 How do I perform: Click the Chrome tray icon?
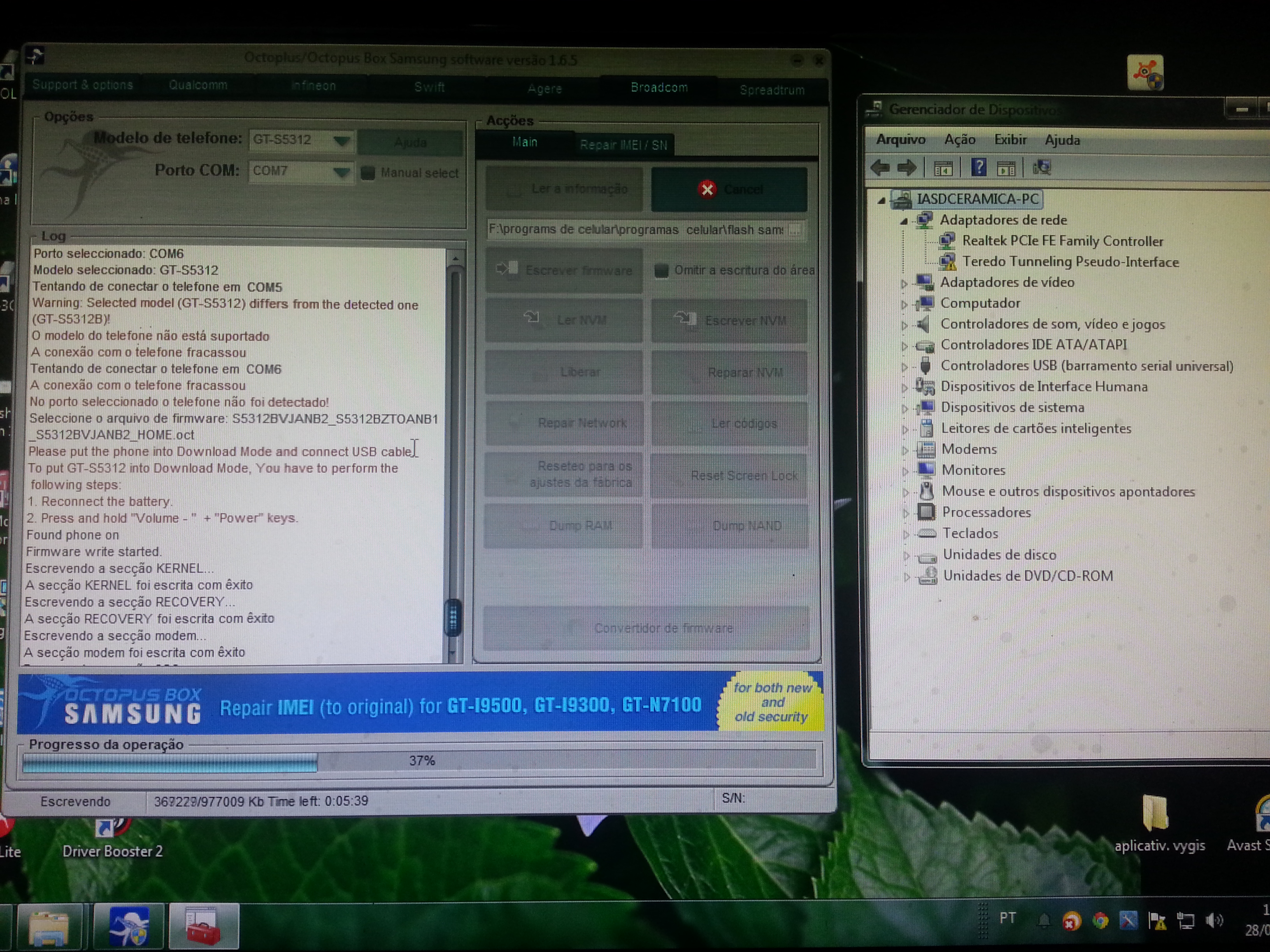[1100, 920]
